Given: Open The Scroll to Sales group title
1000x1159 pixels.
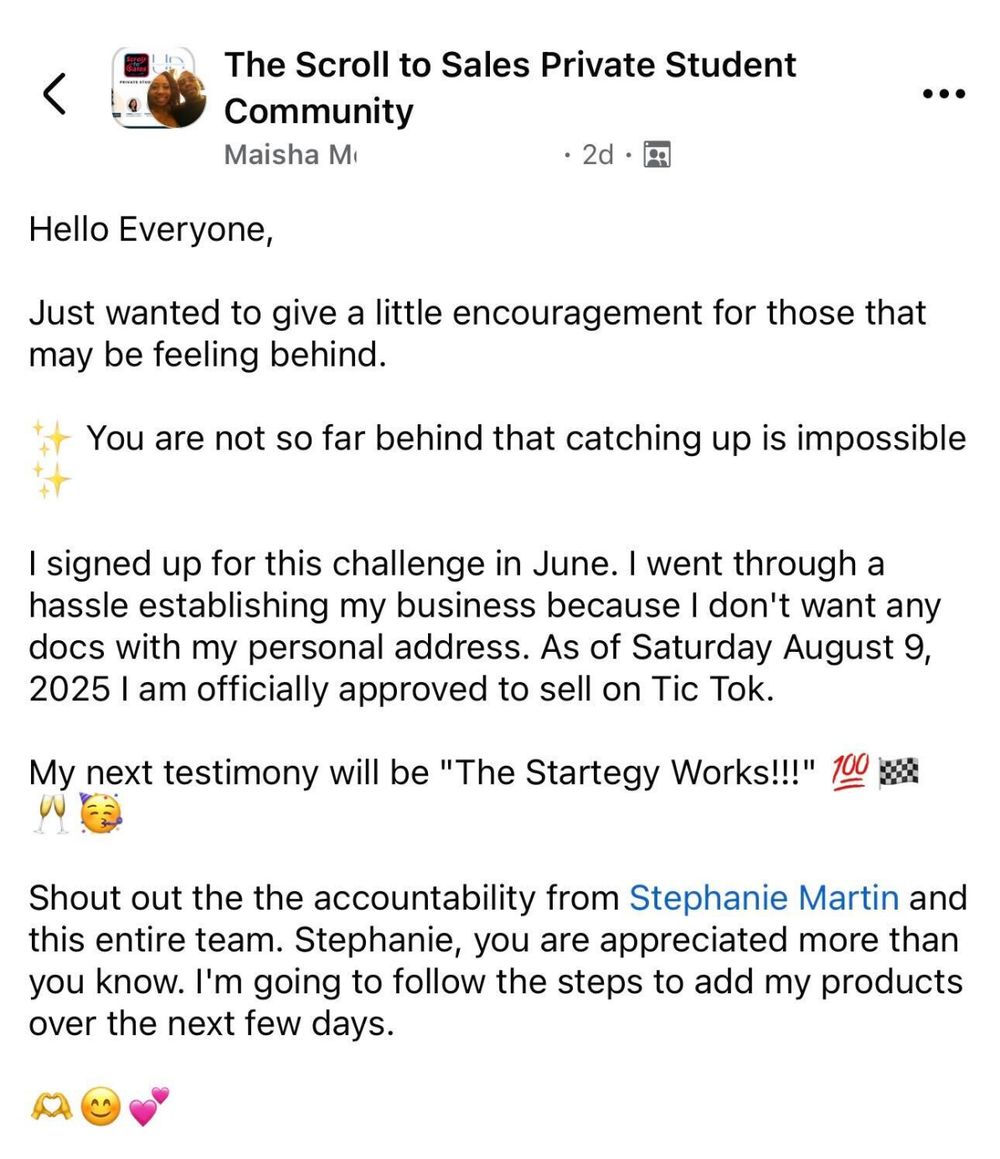Looking at the screenshot, I should coord(510,87).
